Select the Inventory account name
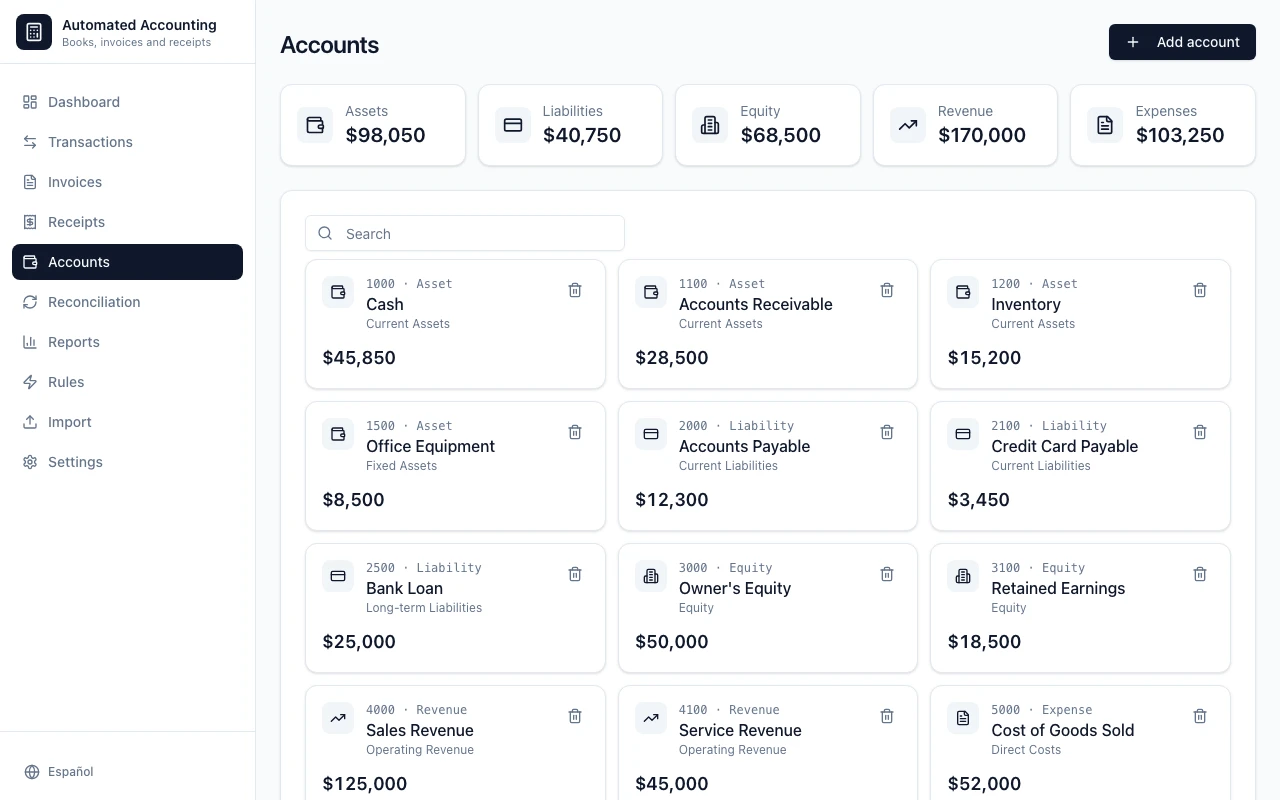The width and height of the screenshot is (1280, 800). click(1026, 304)
